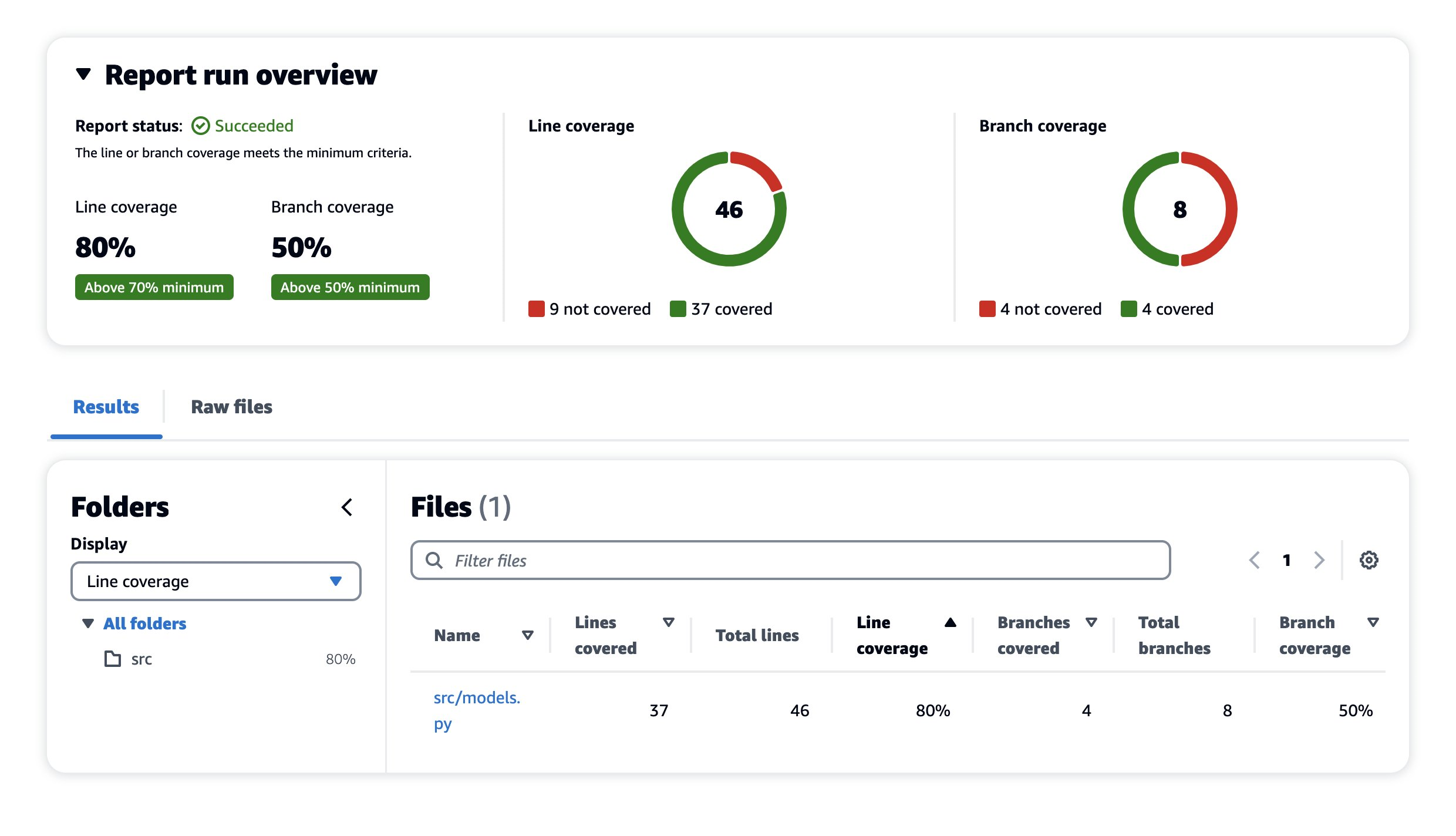
Task: Click the src folder icon
Action: pyautogui.click(x=113, y=659)
